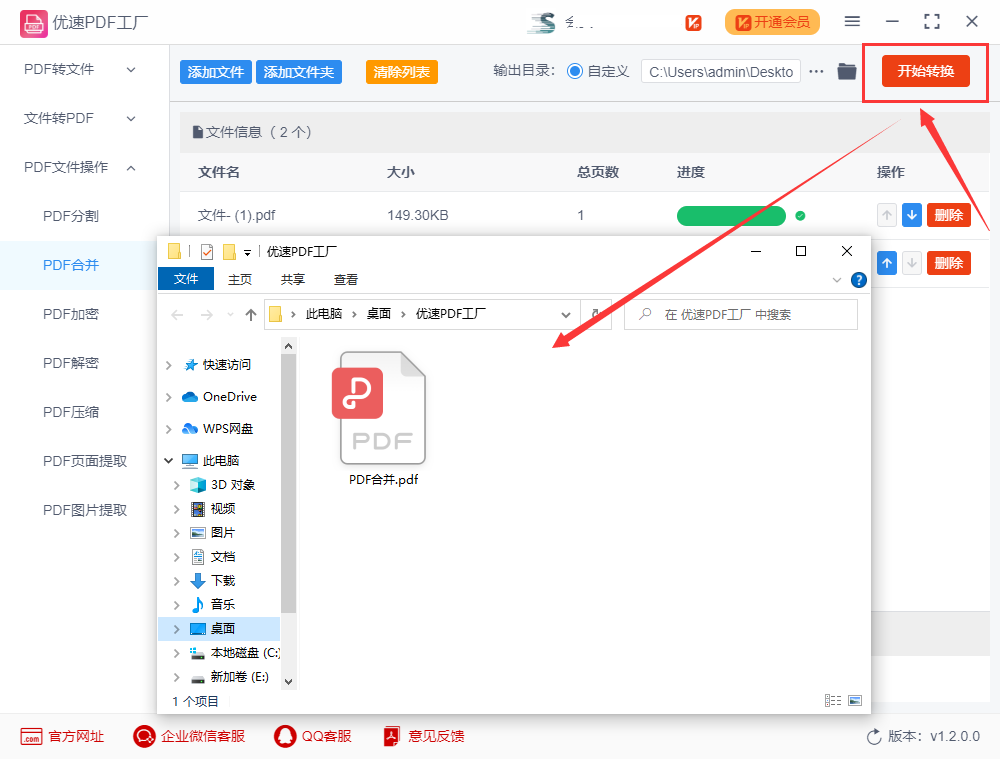Select PDF分割 in sidebar
This screenshot has height=760, width=1000.
coord(71,217)
